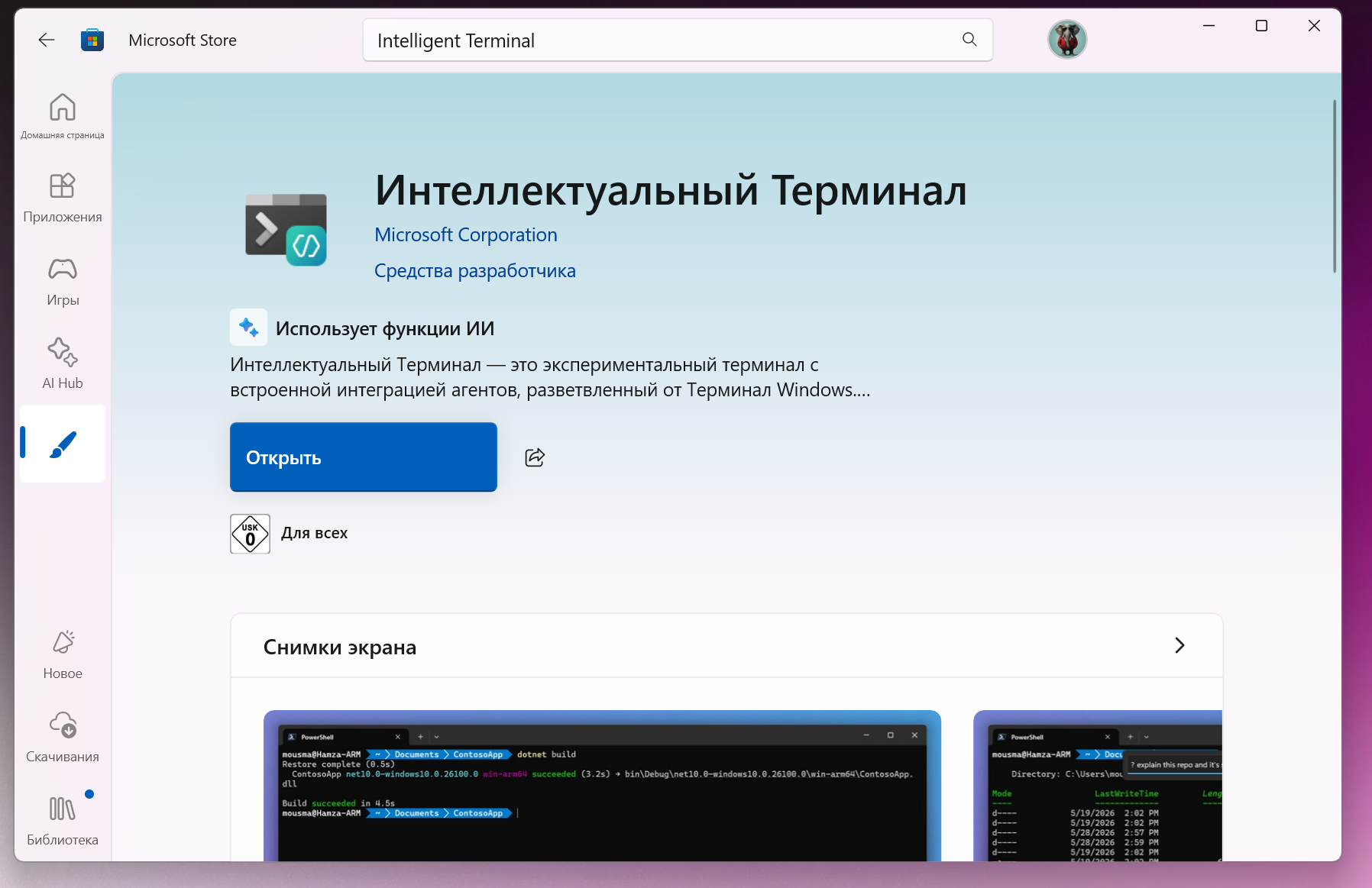This screenshot has height=888, width=1372.
Task: Open the user profile avatar
Action: pyautogui.click(x=1067, y=40)
